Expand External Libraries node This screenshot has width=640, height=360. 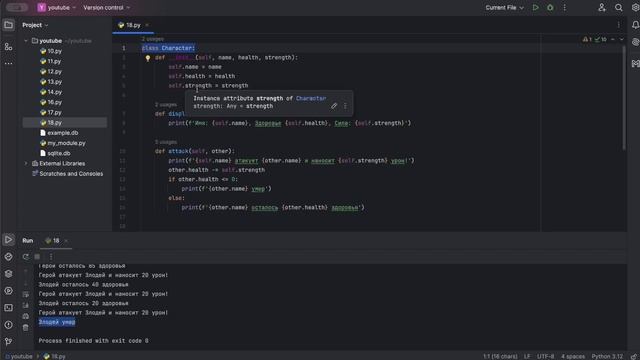coord(26,163)
